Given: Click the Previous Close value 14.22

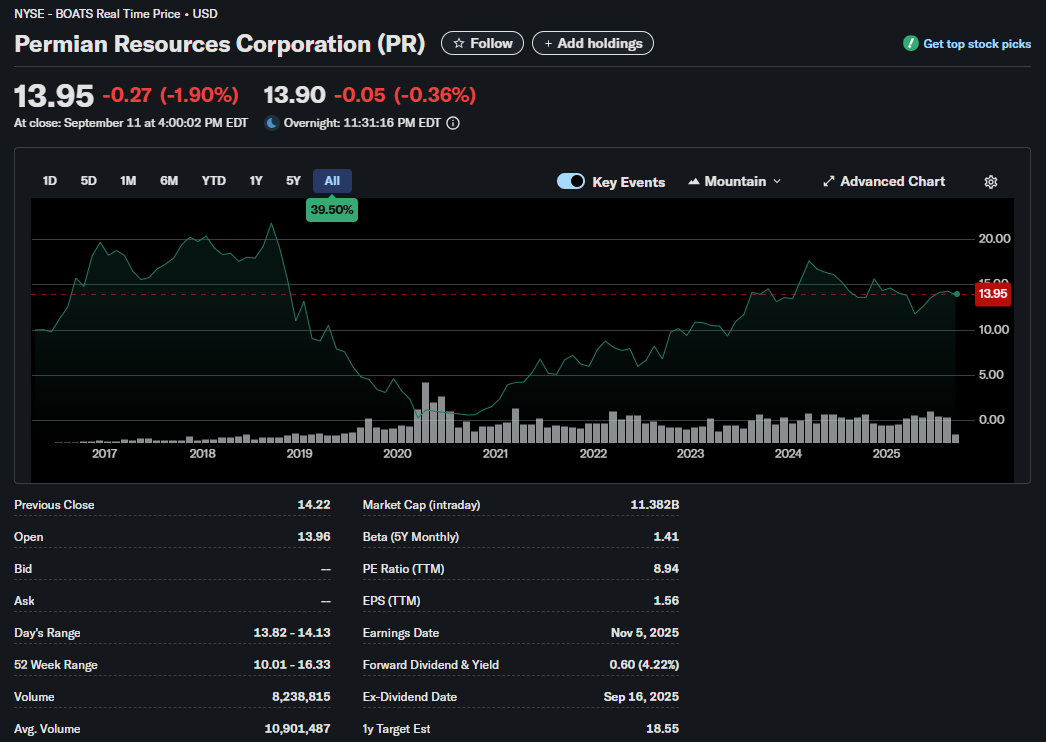Looking at the screenshot, I should [314, 504].
